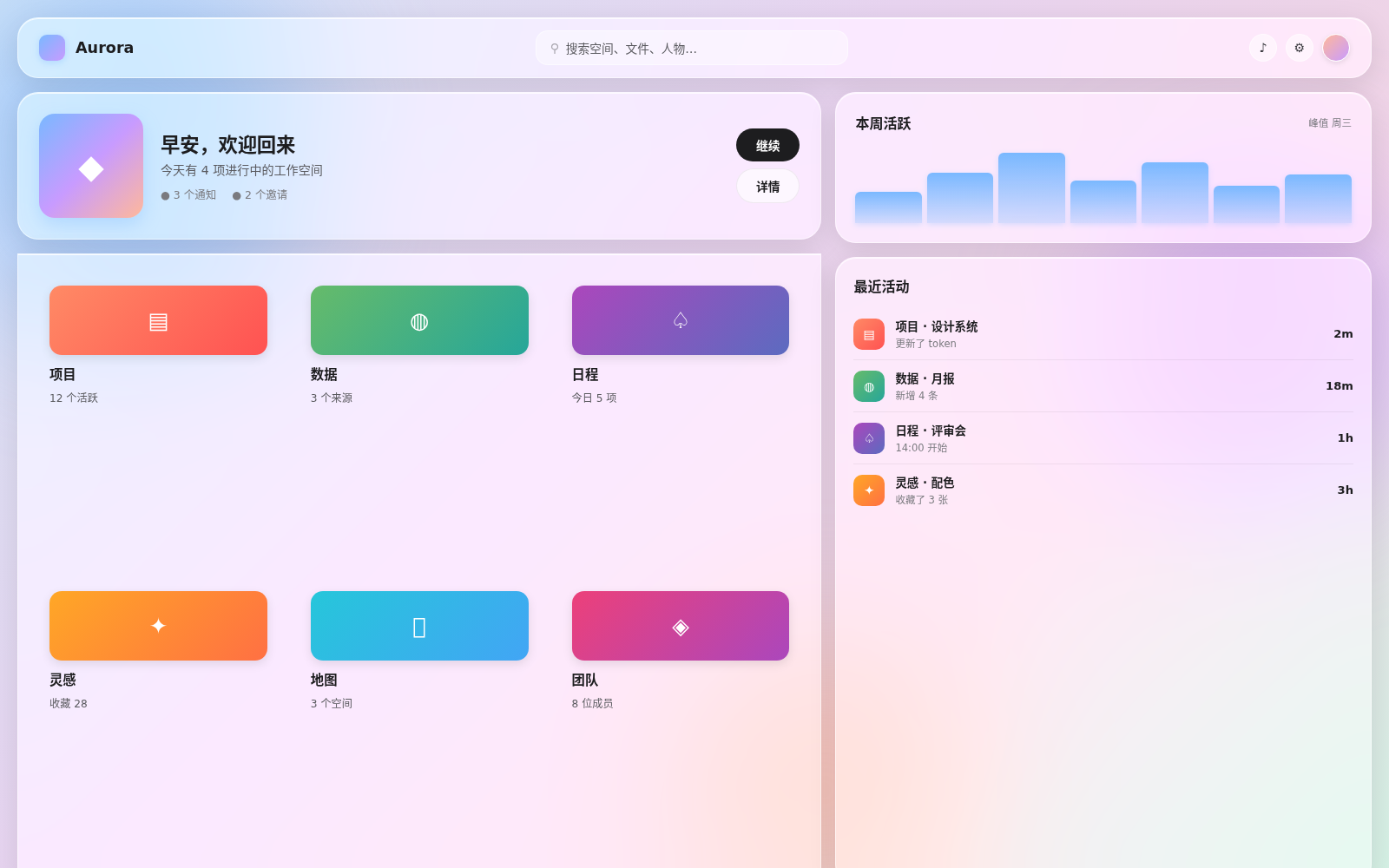Open the 数据 card icon
This screenshot has height=868, width=1389.
pos(419,320)
